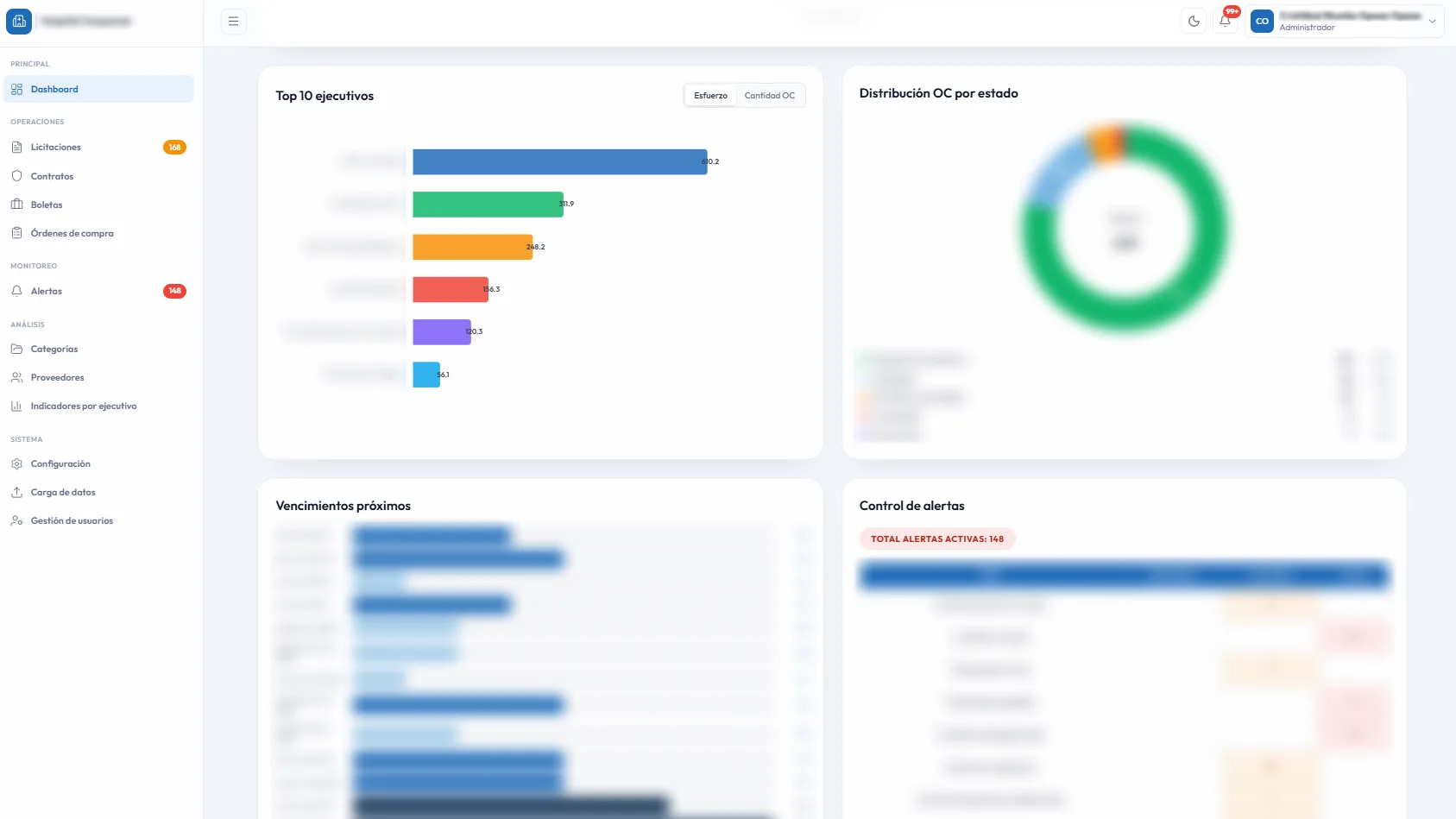1456x819 pixels.
Task: Open the Configuración settings page
Action: click(x=60, y=463)
